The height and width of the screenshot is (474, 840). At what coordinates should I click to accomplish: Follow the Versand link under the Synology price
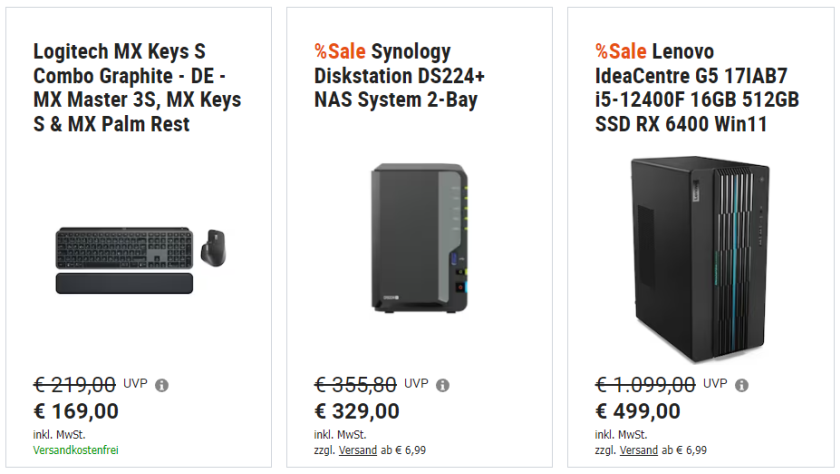(x=359, y=451)
